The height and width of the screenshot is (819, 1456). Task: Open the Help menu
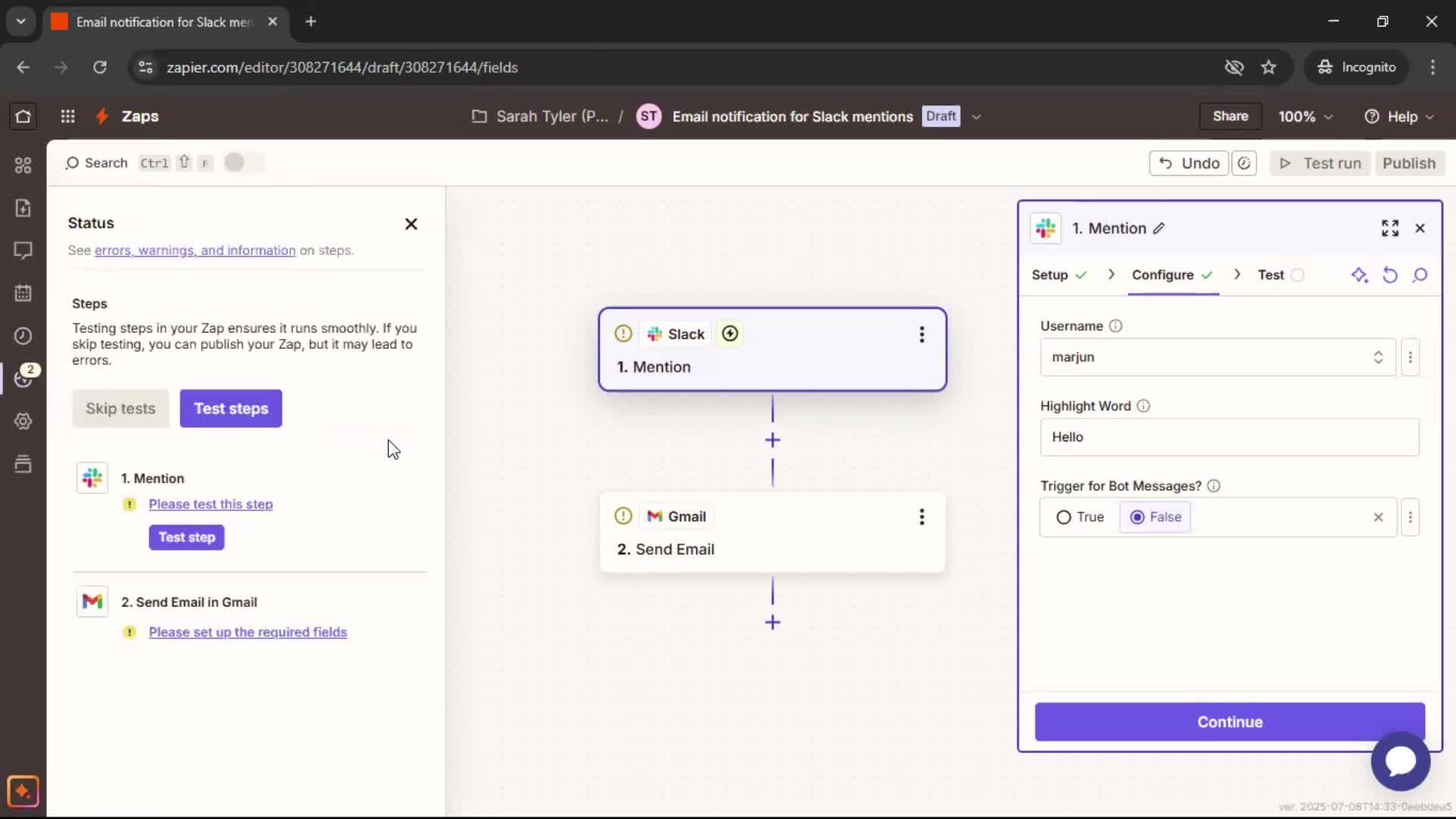pyautogui.click(x=1399, y=117)
